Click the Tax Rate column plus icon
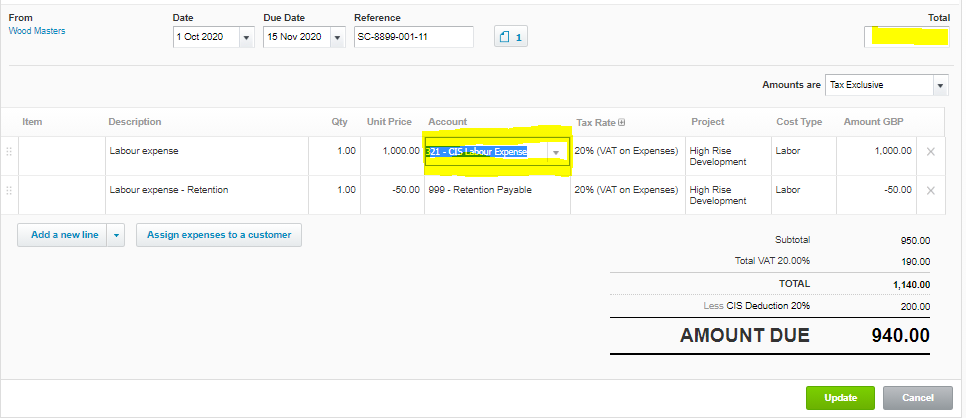The width and height of the screenshot is (966, 418). (621, 123)
